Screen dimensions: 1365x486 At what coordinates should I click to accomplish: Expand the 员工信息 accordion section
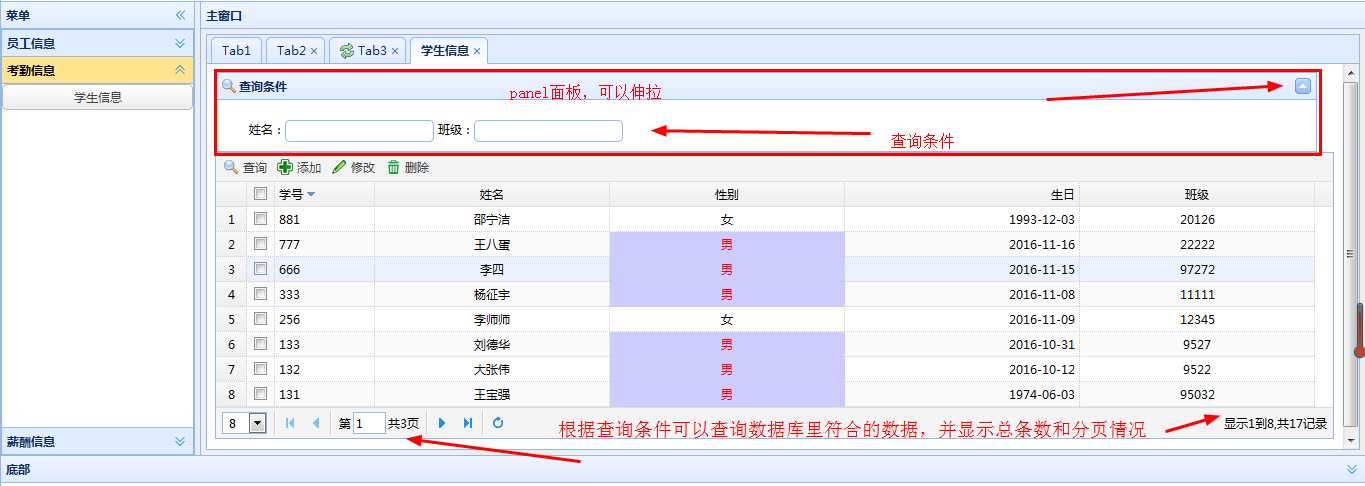181,43
